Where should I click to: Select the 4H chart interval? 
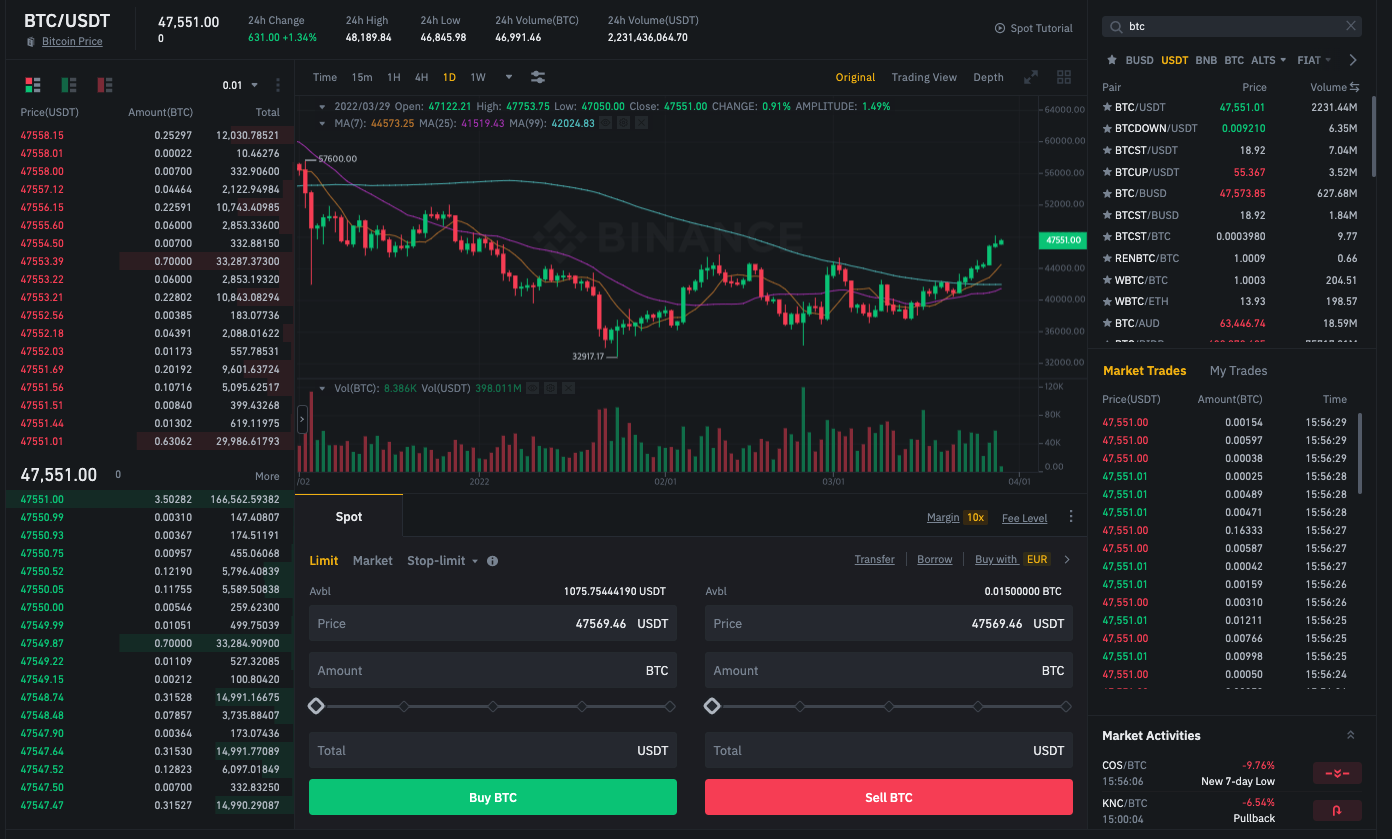coord(422,77)
